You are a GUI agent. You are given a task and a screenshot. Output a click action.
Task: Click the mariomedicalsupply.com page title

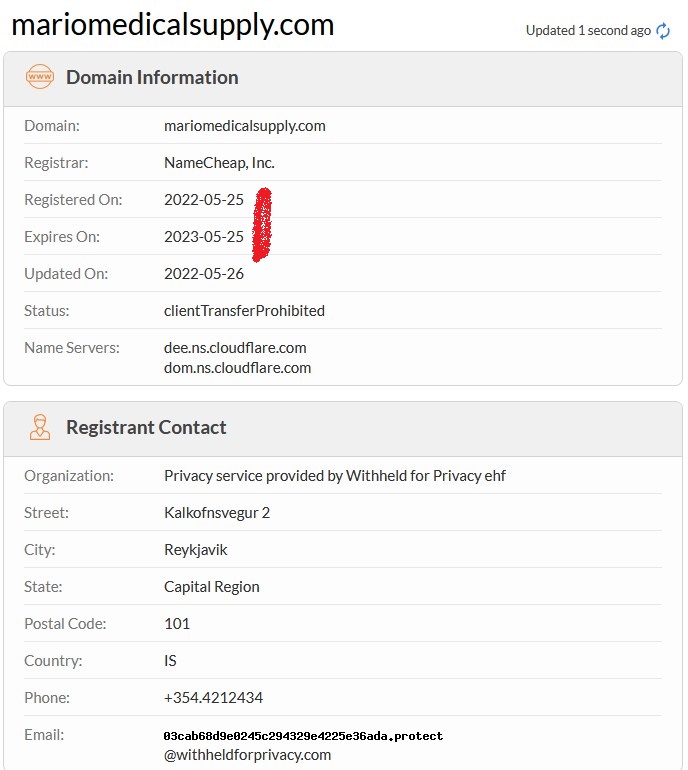172,25
